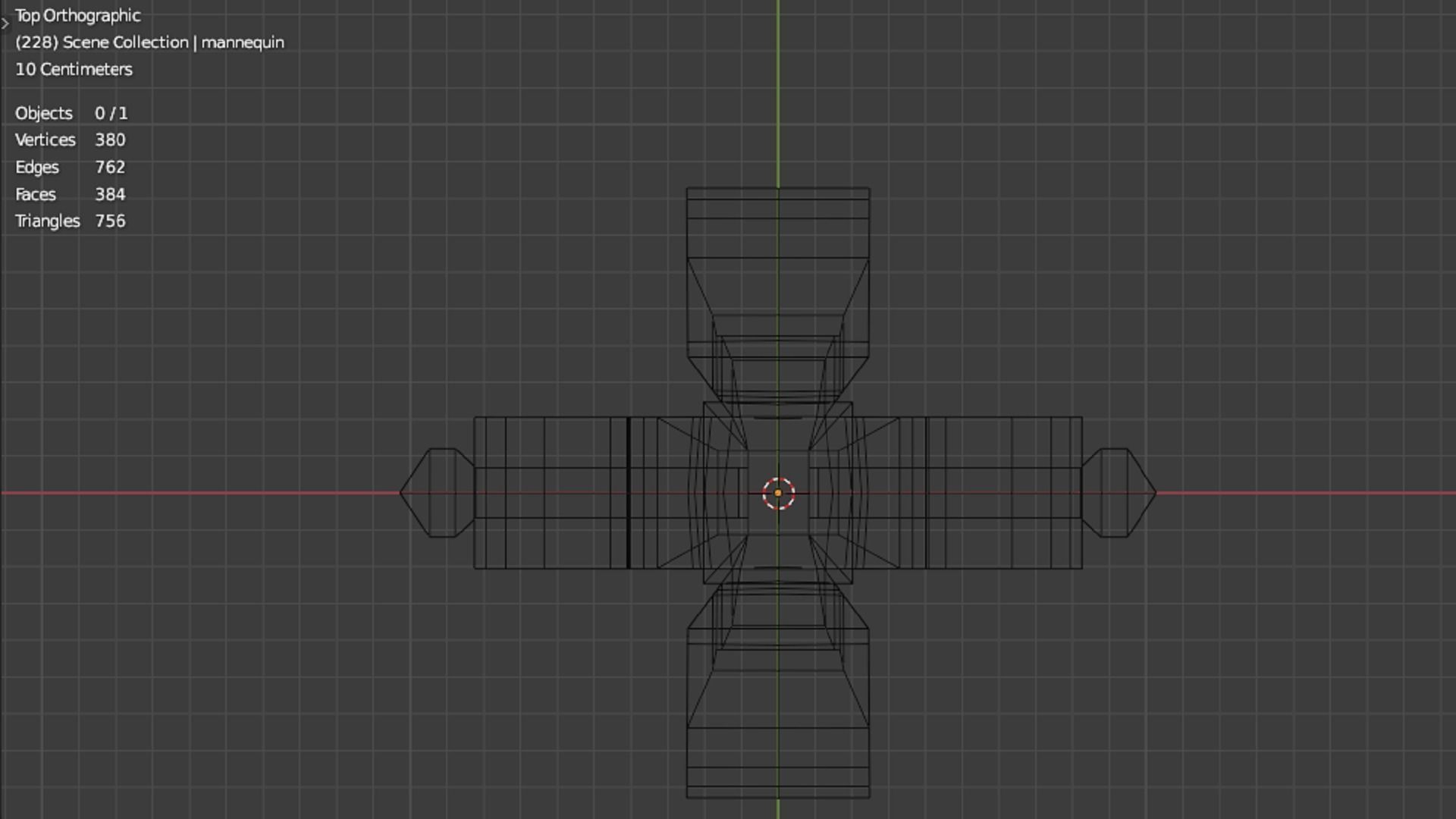This screenshot has height=819, width=1456.
Task: Click the Faces 384 statistic
Action: coord(71,194)
